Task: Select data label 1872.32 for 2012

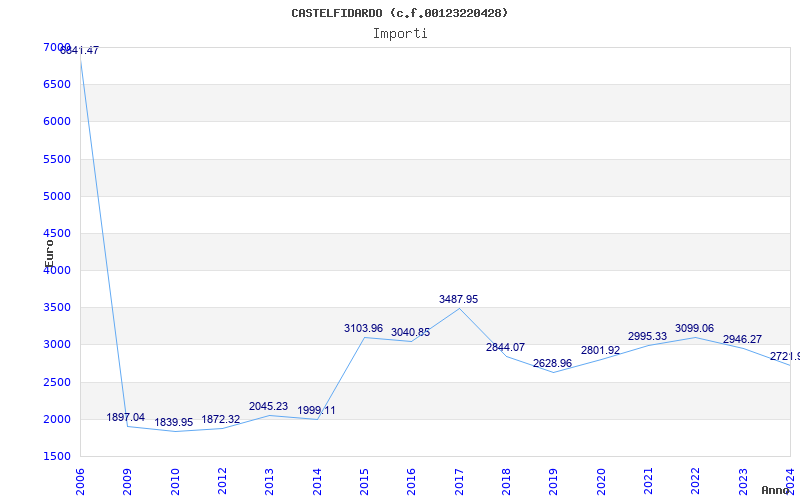Action: point(220,419)
